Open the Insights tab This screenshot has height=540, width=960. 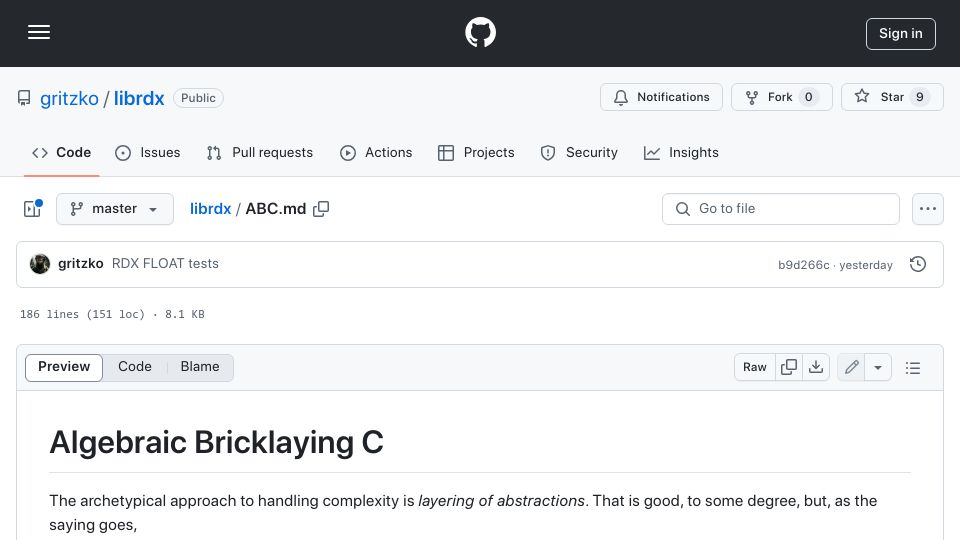681,152
